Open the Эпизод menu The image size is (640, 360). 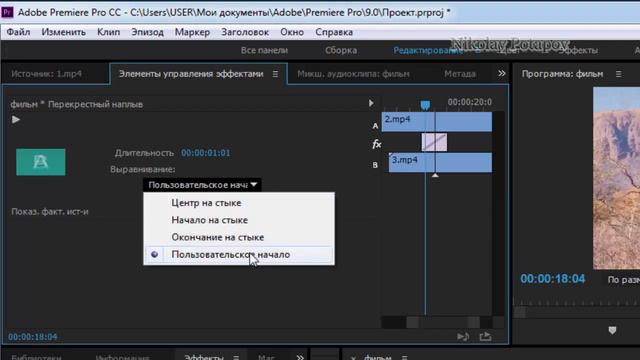(147, 32)
